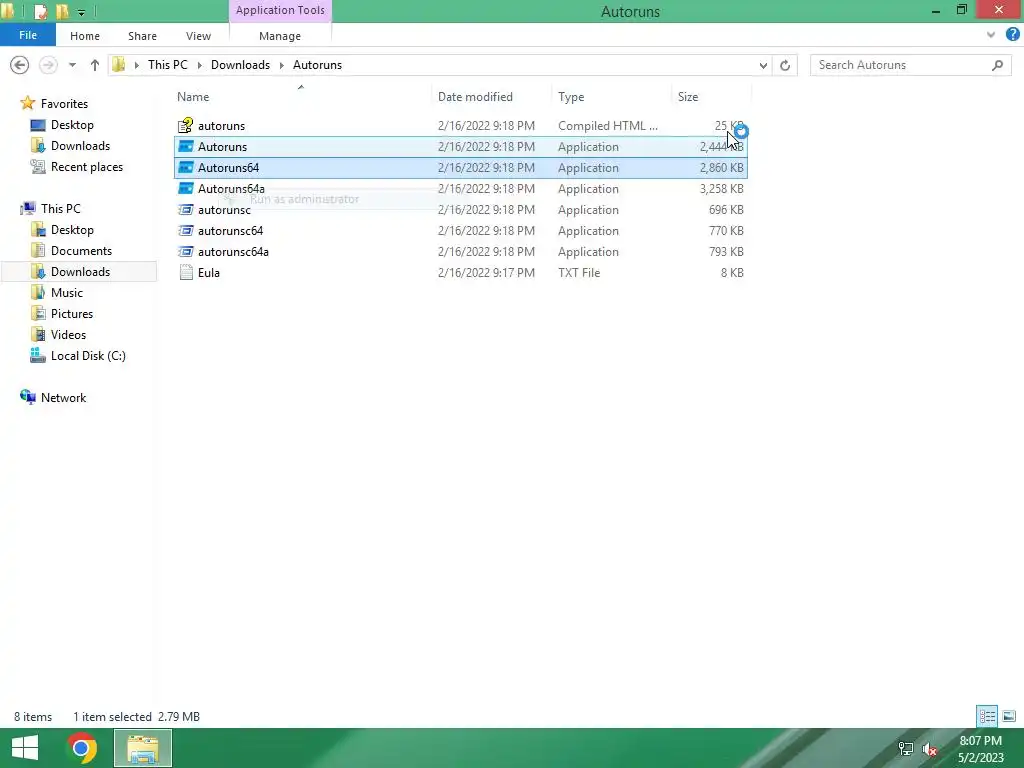Screen dimensions: 1024x768
Task: Open Documents under This PC
Action: (81, 251)
